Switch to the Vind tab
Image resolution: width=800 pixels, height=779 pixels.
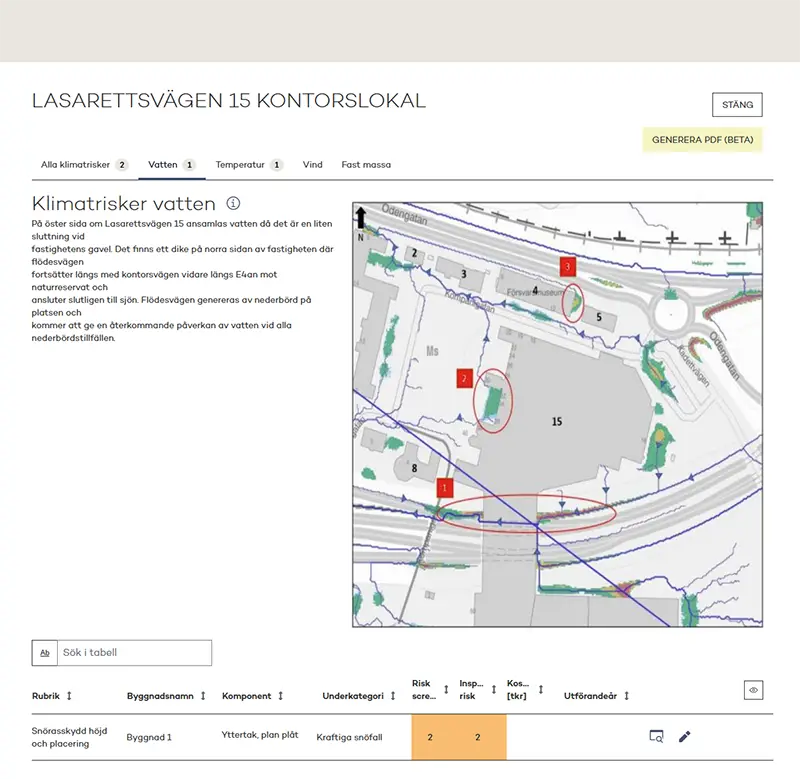(x=312, y=165)
